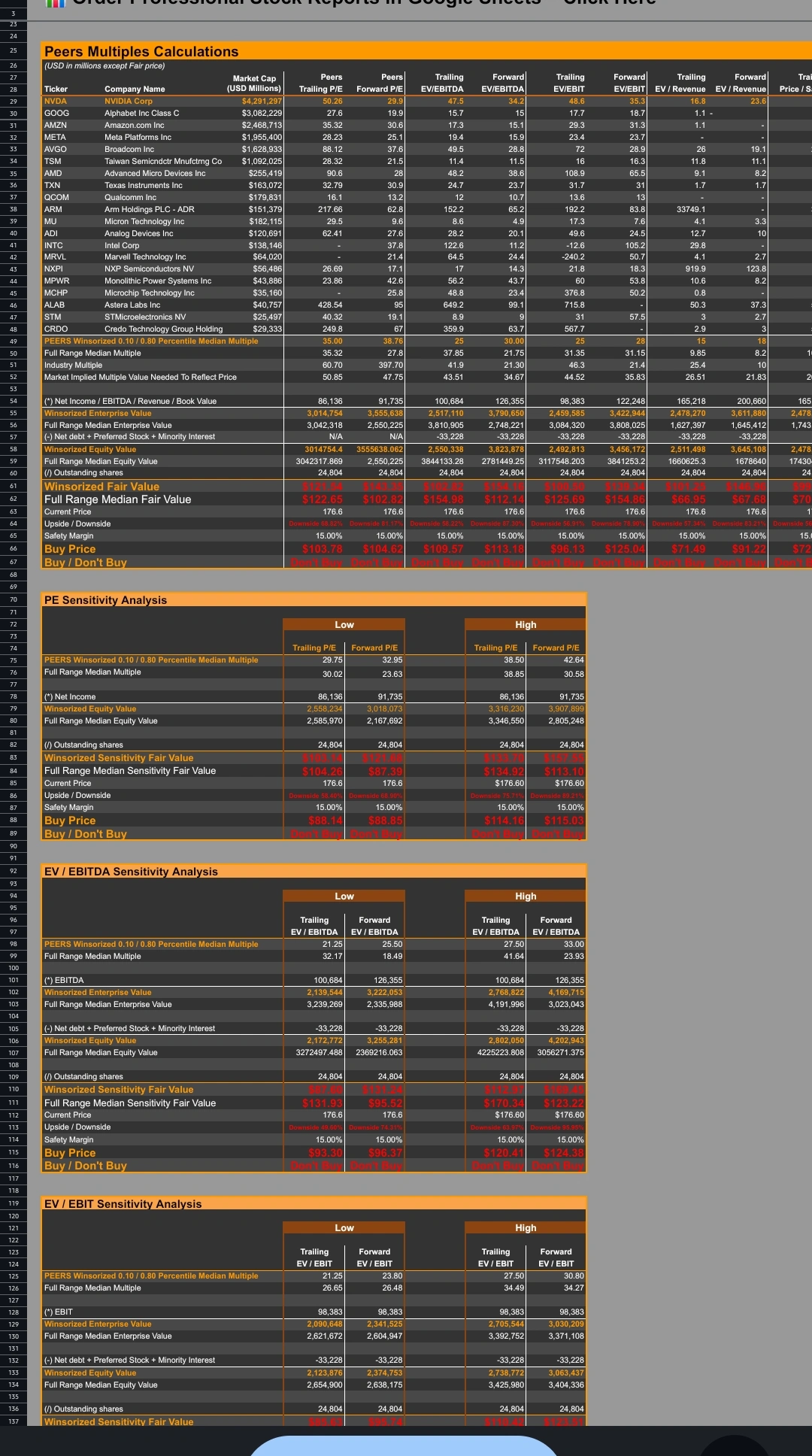Click the PE Sensitivity Analysis section header
Image resolution: width=812 pixels, height=1456 pixels.
pyautogui.click(x=105, y=600)
